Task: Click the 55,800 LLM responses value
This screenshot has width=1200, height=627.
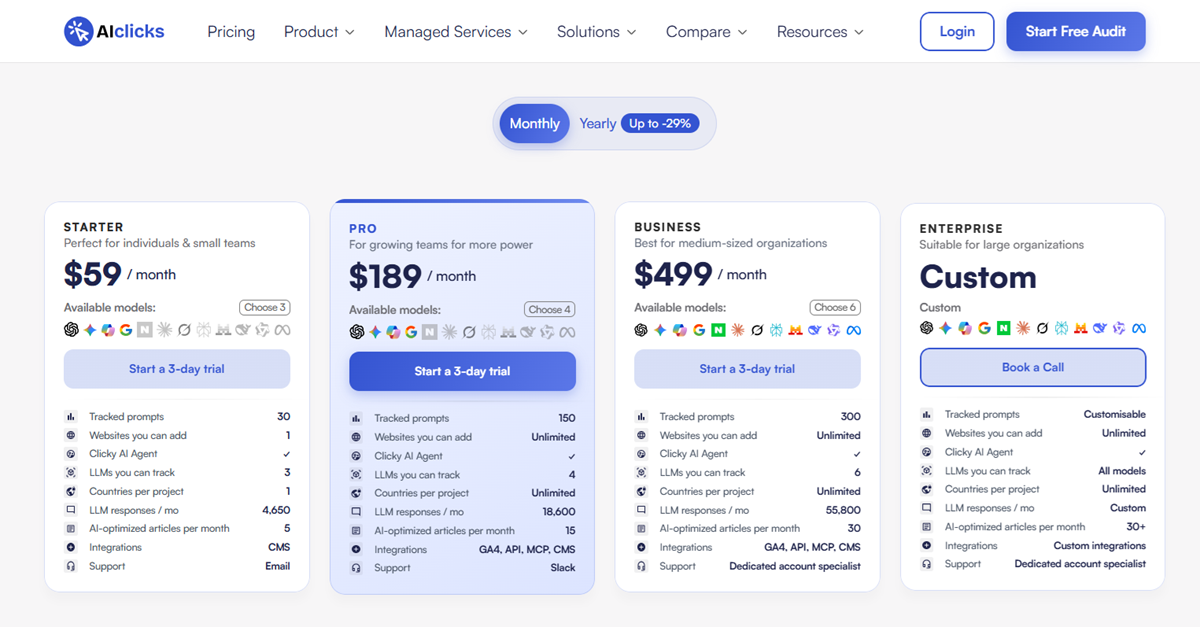Action: tap(841, 510)
